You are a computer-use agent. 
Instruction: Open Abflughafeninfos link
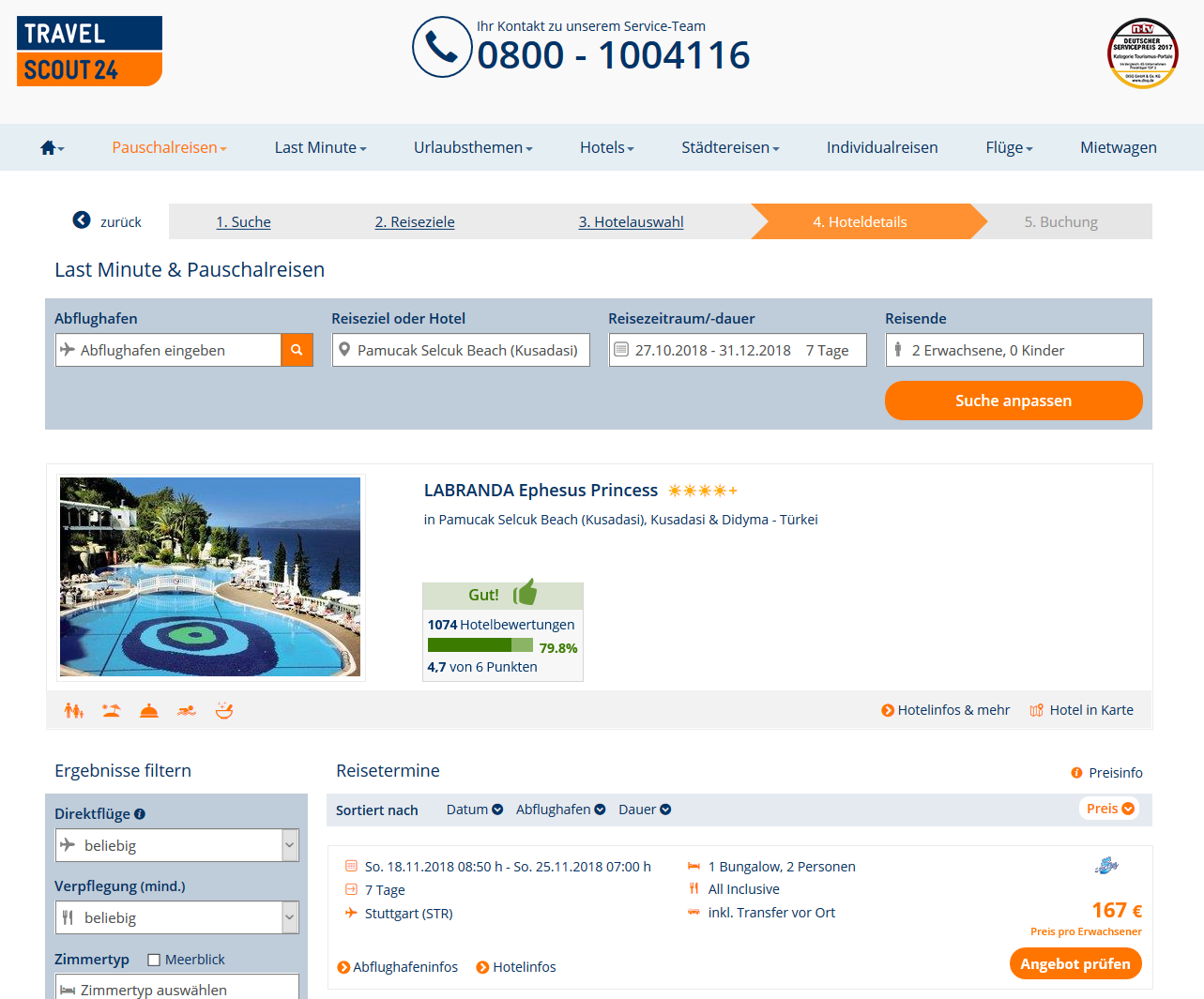398,967
